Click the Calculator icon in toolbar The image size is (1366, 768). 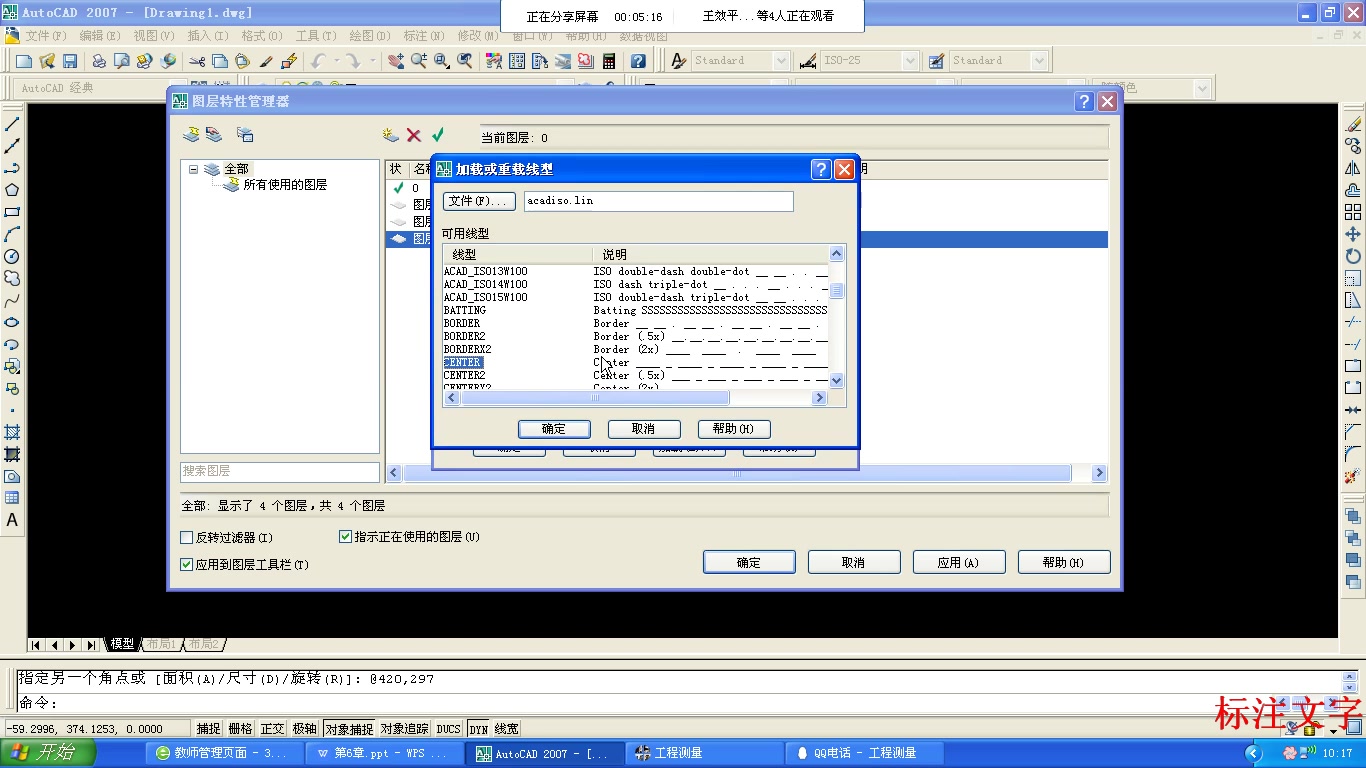click(x=608, y=61)
